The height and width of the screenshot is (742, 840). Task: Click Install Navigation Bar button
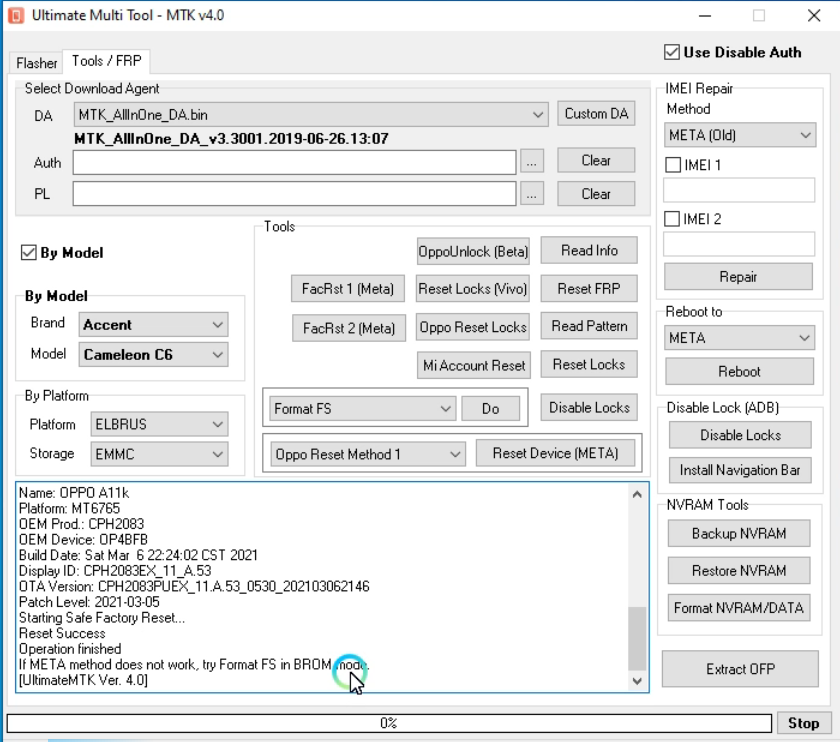[740, 470]
